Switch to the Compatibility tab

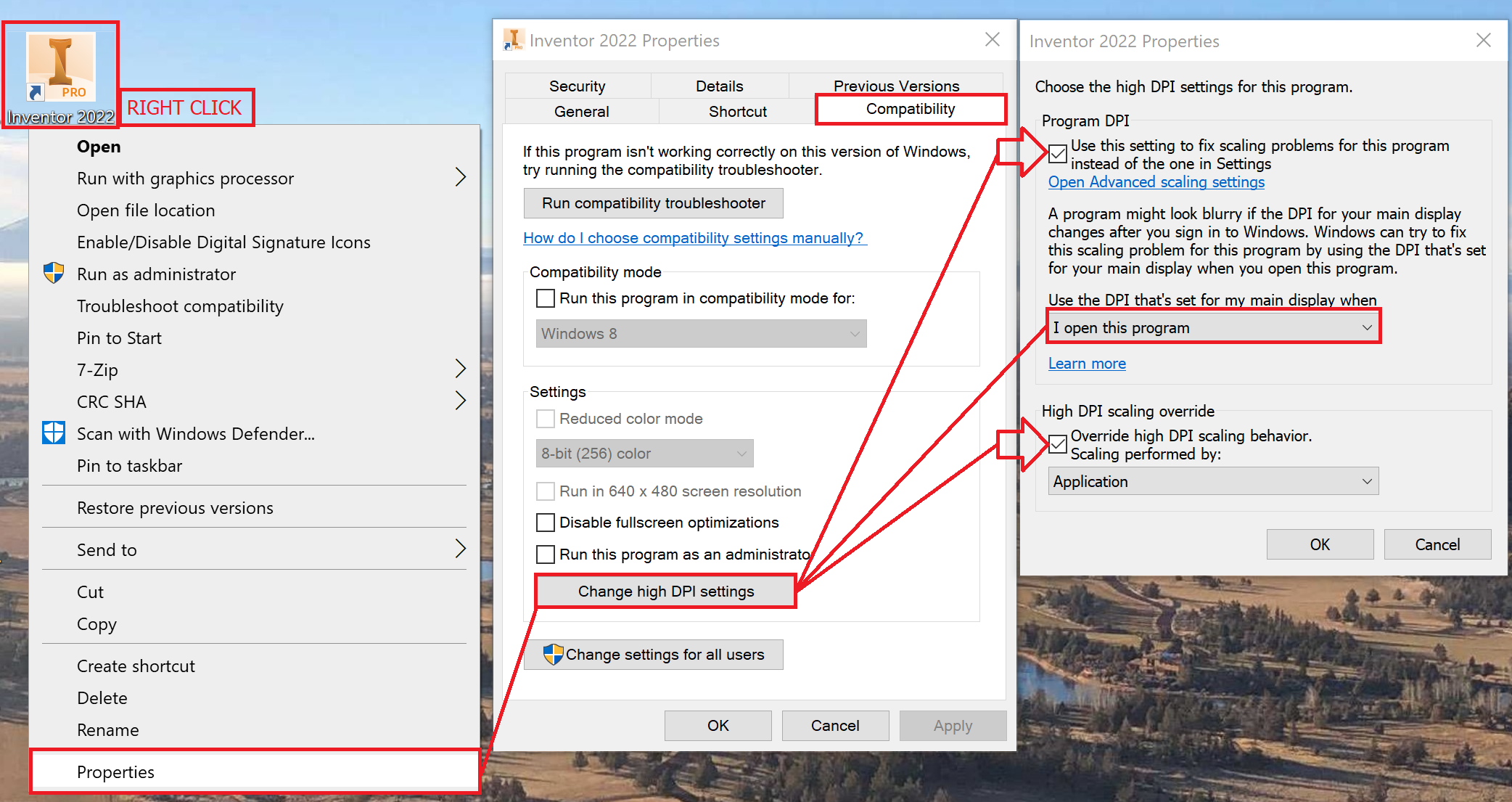(911, 109)
